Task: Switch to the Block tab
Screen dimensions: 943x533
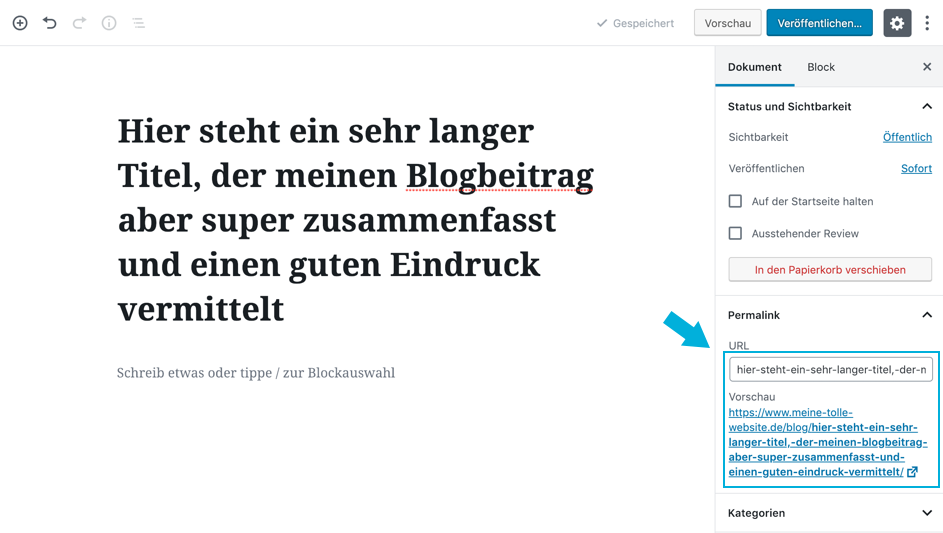Action: pos(821,67)
